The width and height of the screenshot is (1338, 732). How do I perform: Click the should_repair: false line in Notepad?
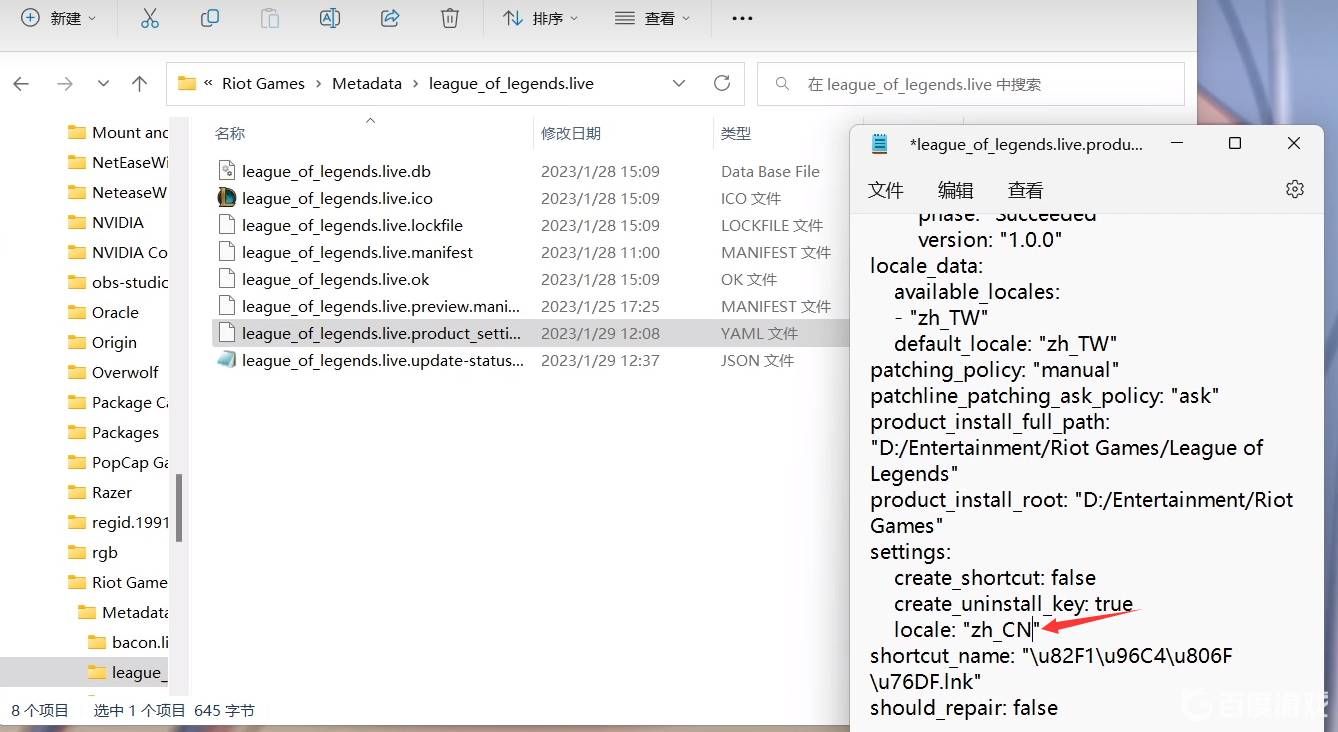[x=963, y=708]
